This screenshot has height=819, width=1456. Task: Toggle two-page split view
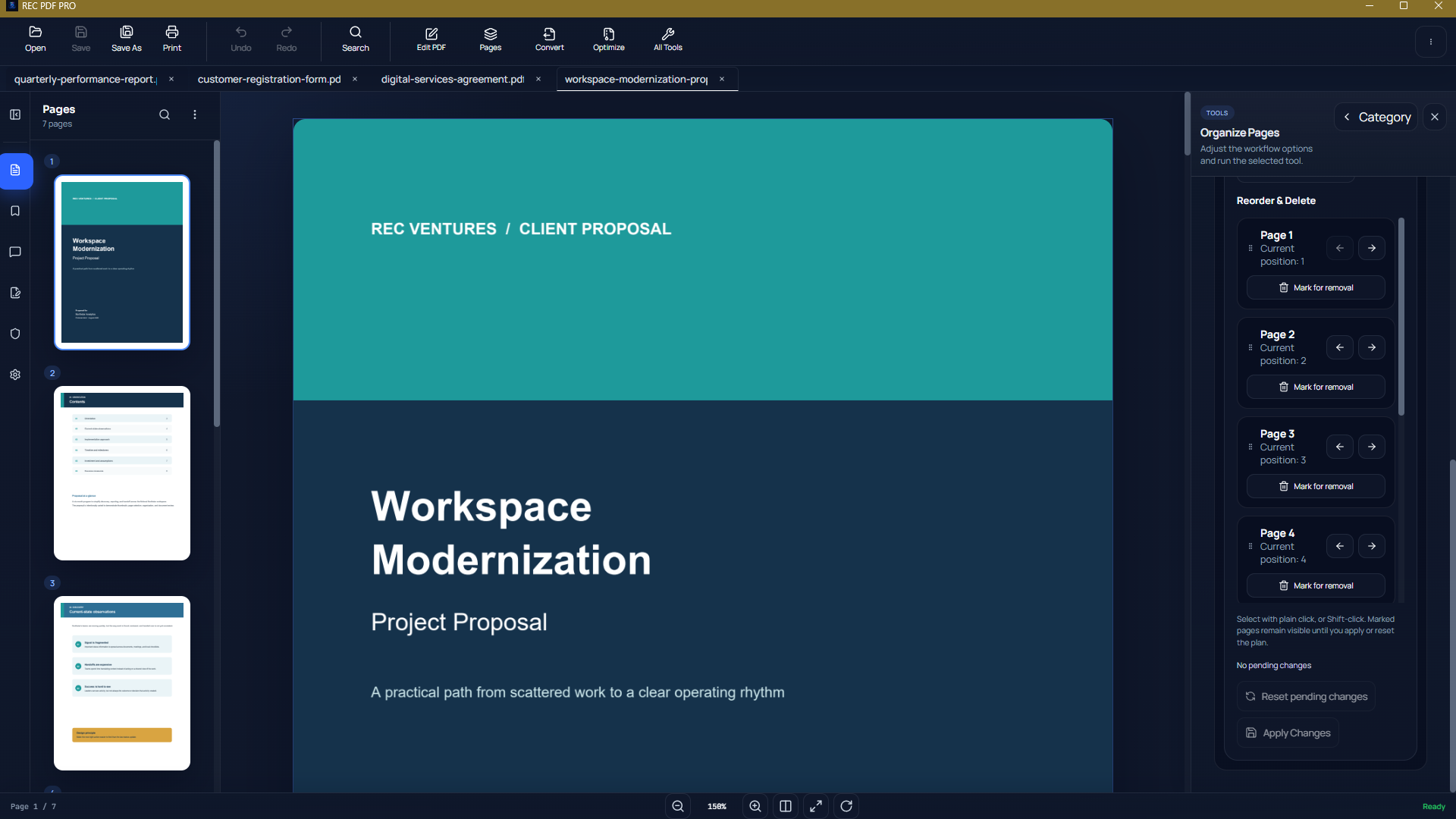pos(786,806)
